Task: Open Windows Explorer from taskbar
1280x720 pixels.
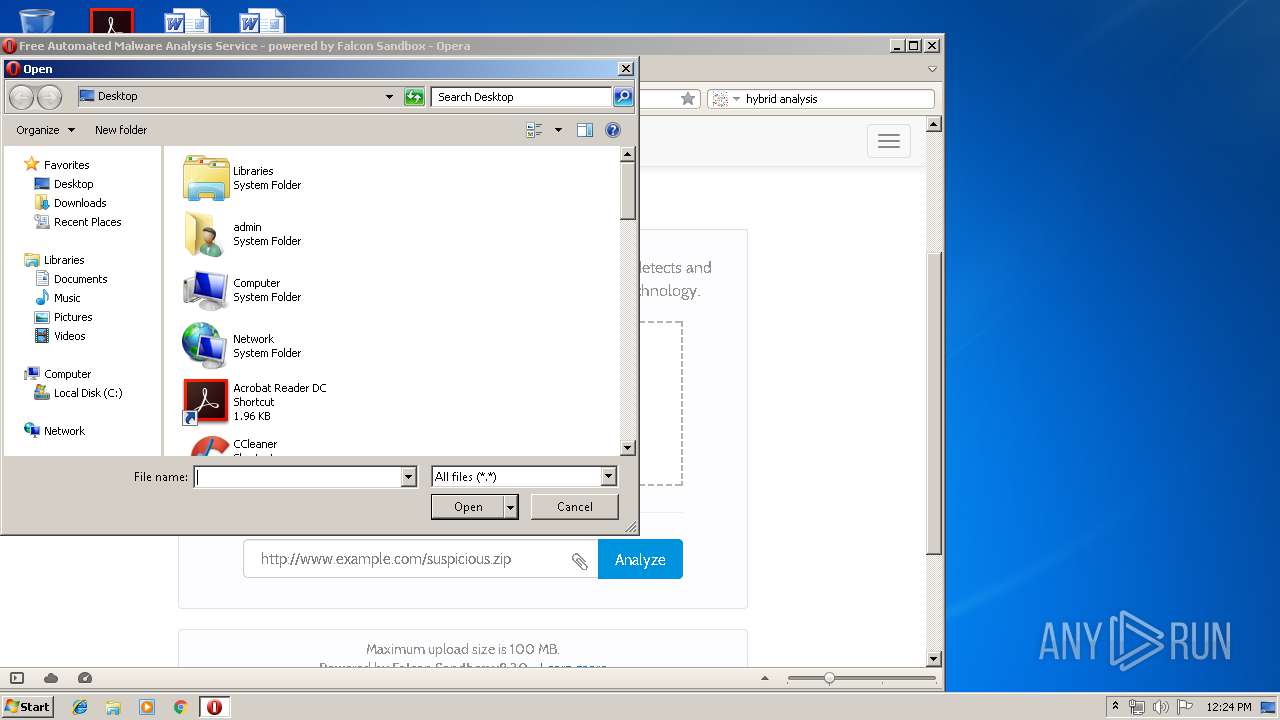Action: pos(113,707)
